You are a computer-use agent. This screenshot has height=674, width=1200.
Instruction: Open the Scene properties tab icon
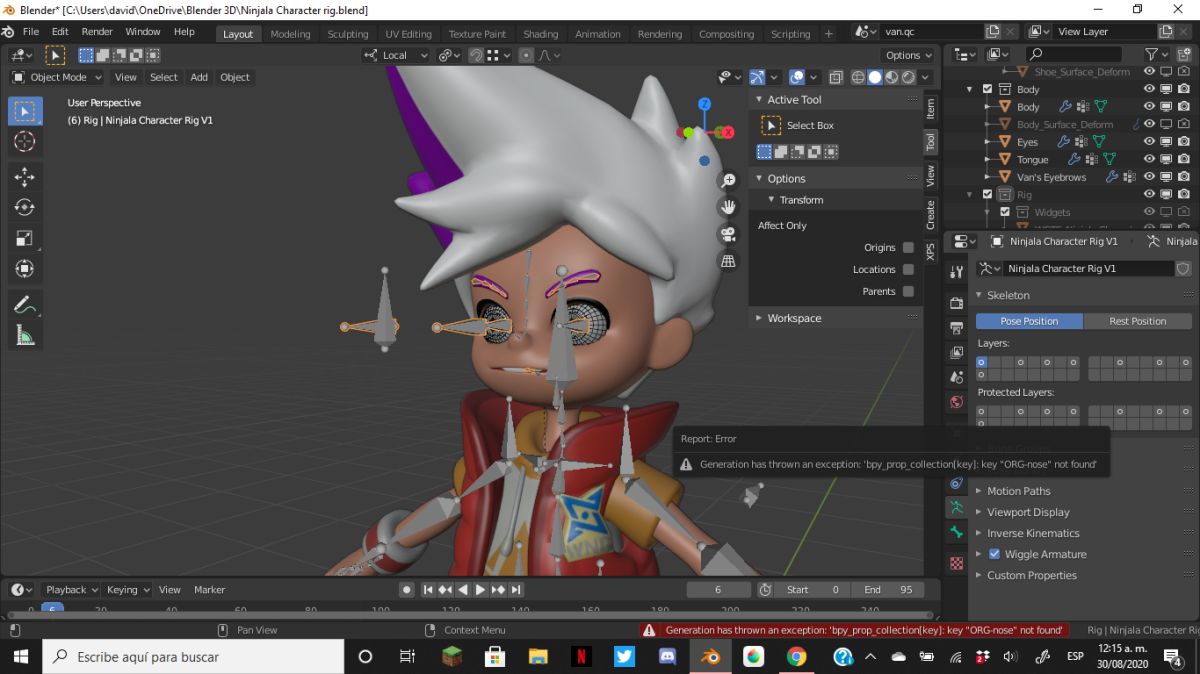click(x=957, y=378)
